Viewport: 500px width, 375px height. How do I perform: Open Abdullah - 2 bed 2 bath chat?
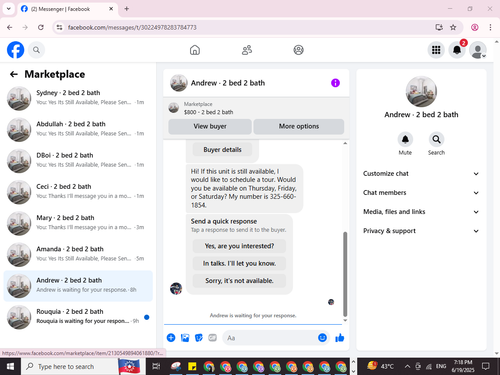click(78, 129)
